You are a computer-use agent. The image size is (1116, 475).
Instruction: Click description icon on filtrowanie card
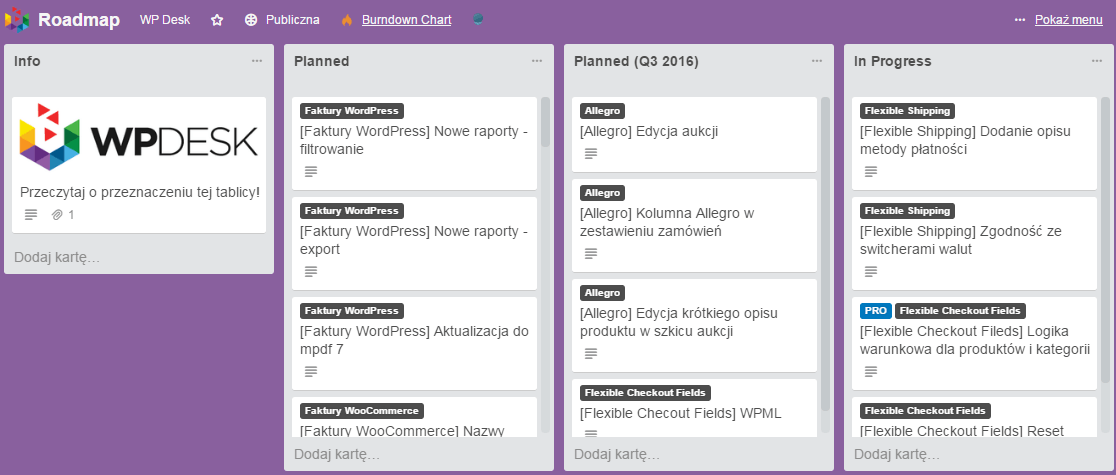tap(310, 172)
